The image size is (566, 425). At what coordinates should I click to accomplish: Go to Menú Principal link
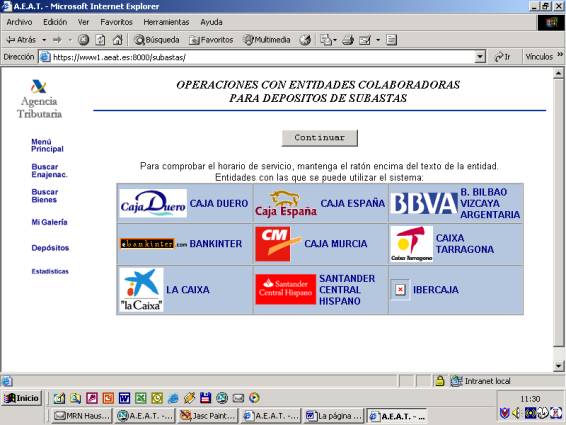47,145
